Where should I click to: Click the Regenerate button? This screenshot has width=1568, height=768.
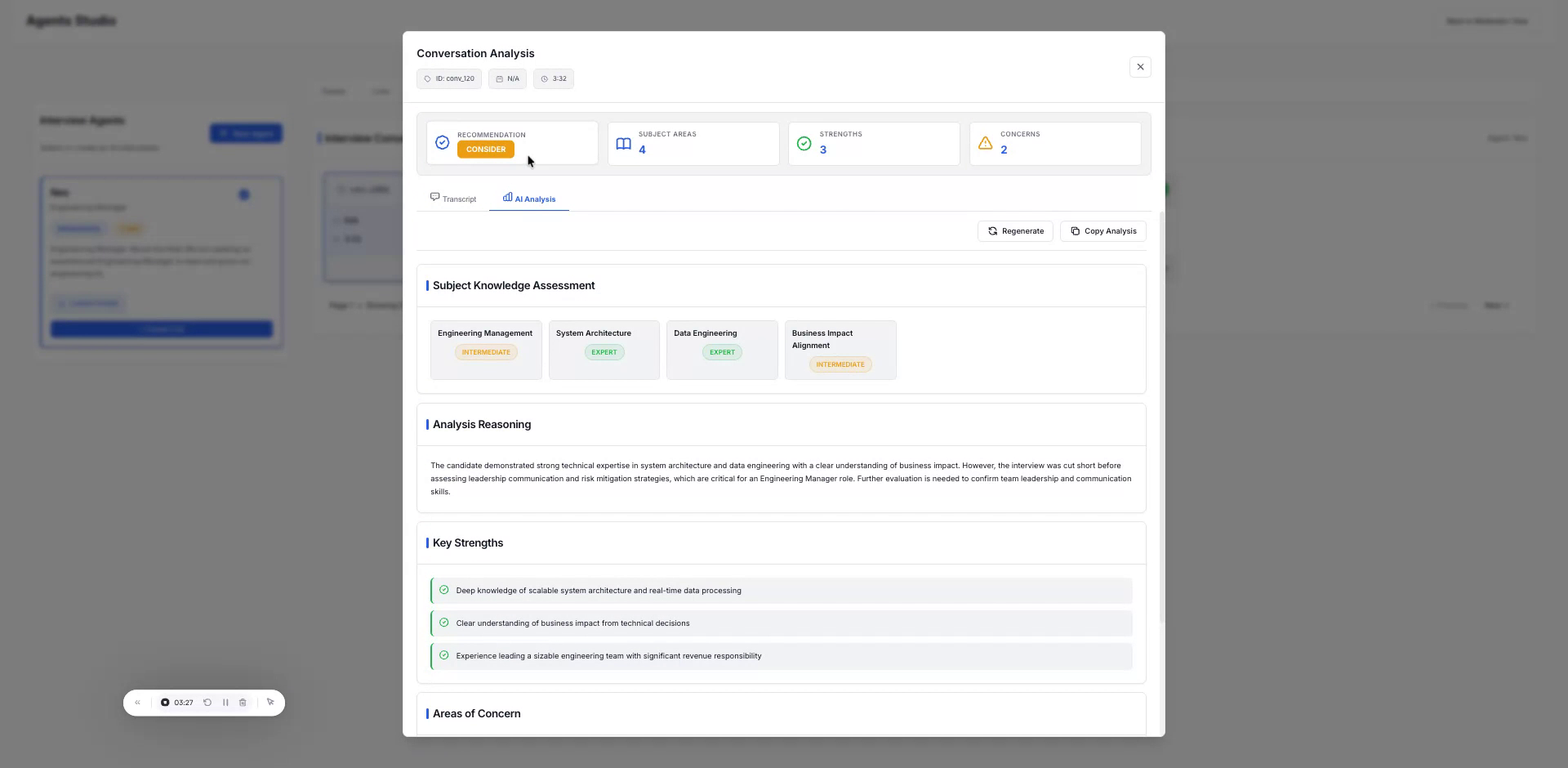tap(1015, 231)
